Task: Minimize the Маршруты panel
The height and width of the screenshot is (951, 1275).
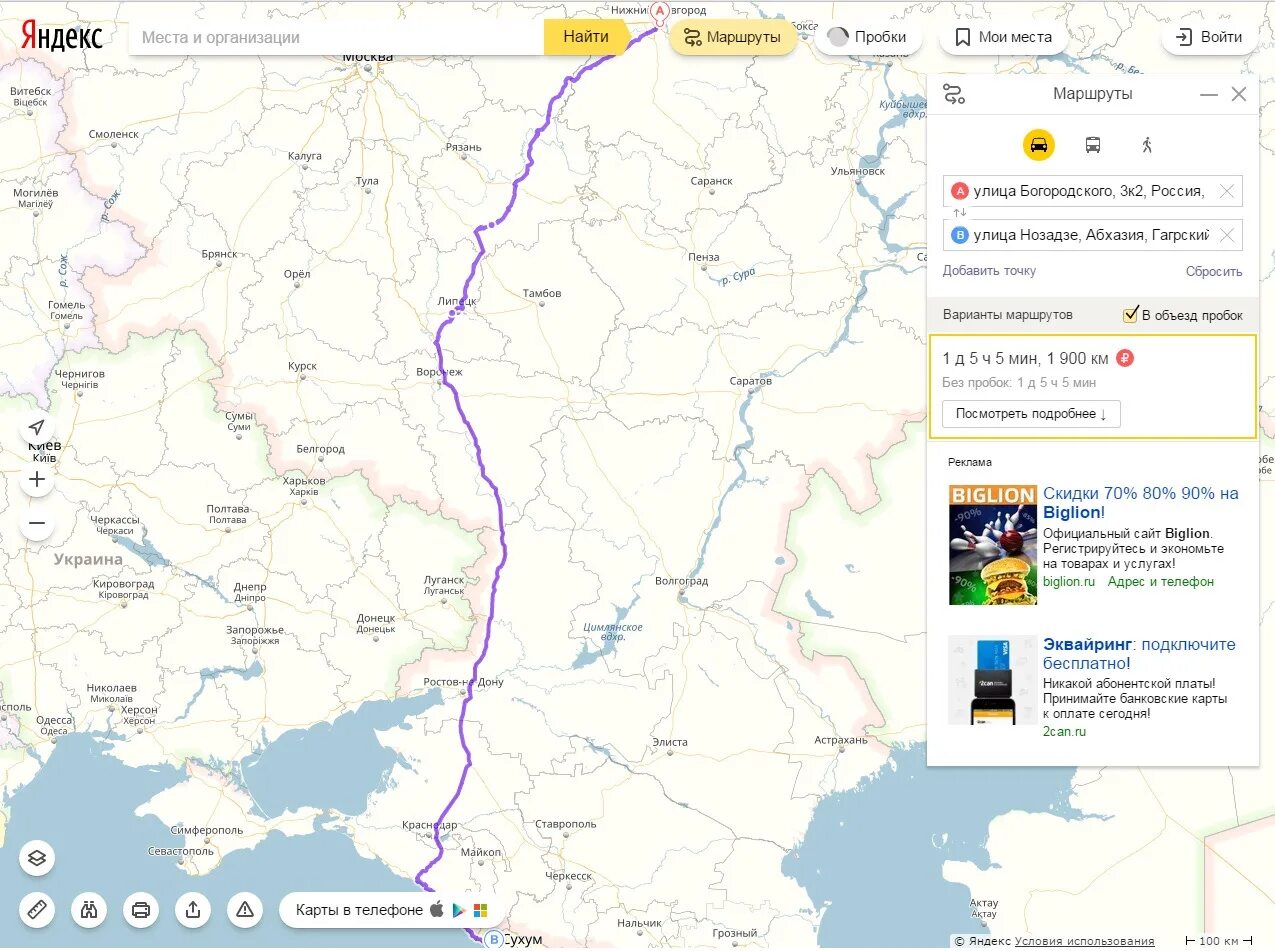Action: 1209,95
